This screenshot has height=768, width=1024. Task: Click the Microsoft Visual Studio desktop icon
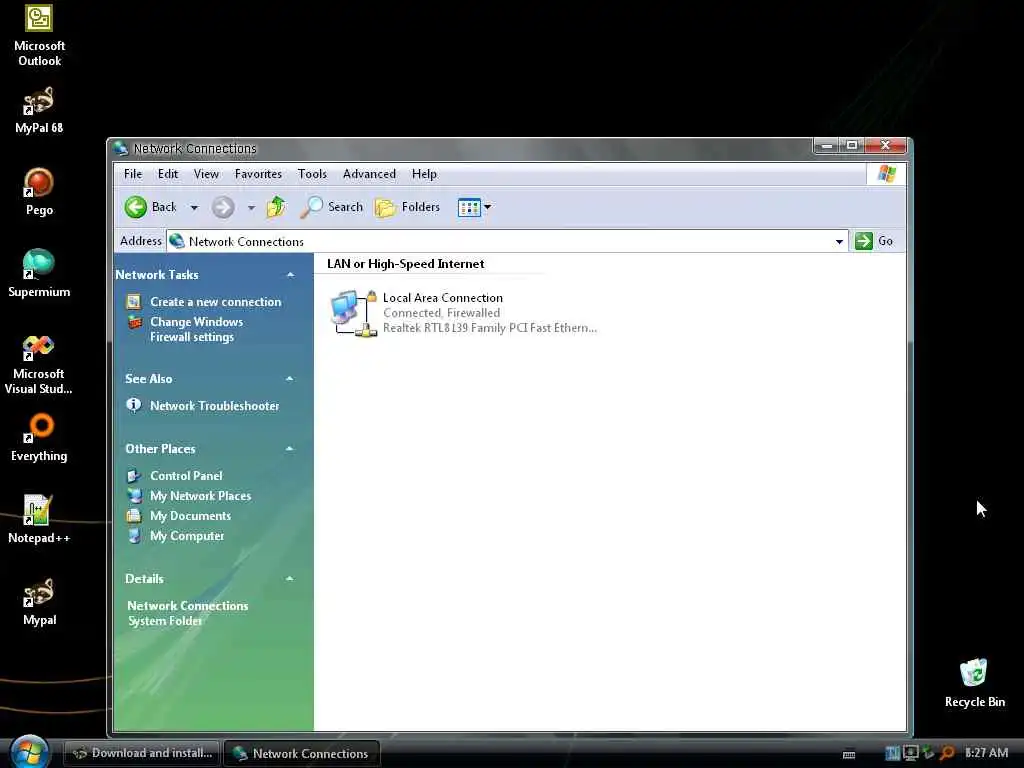39,364
